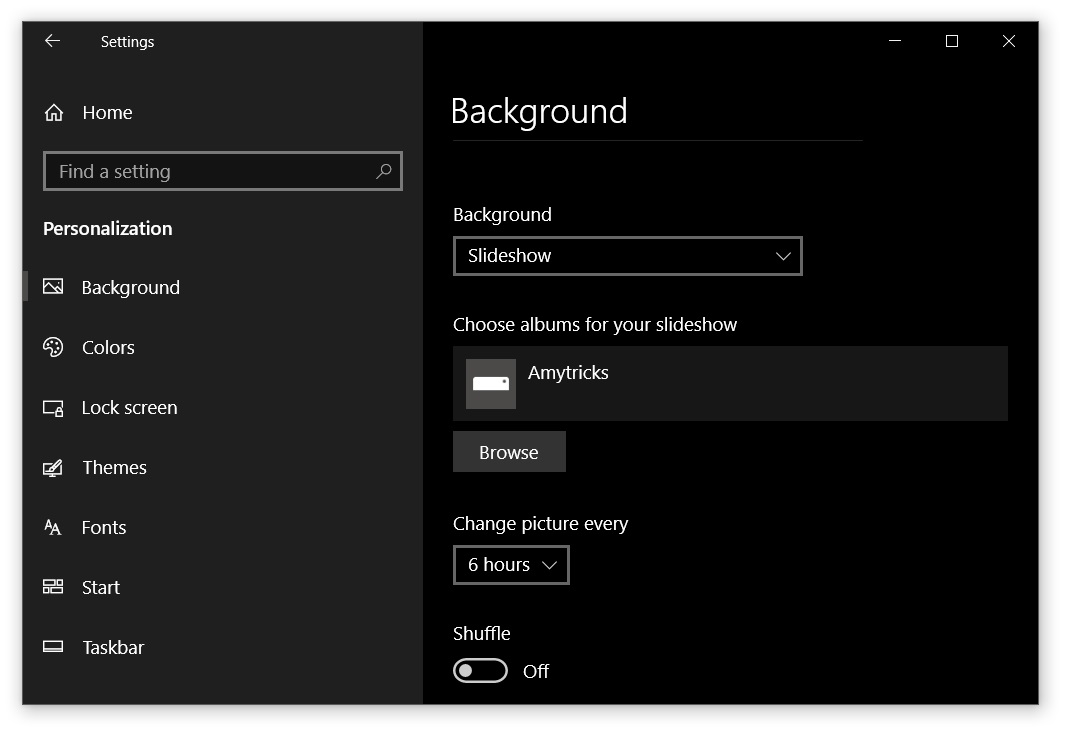Select the Taskbar sidebar icon
The height and width of the screenshot is (729, 1066).
click(53, 647)
